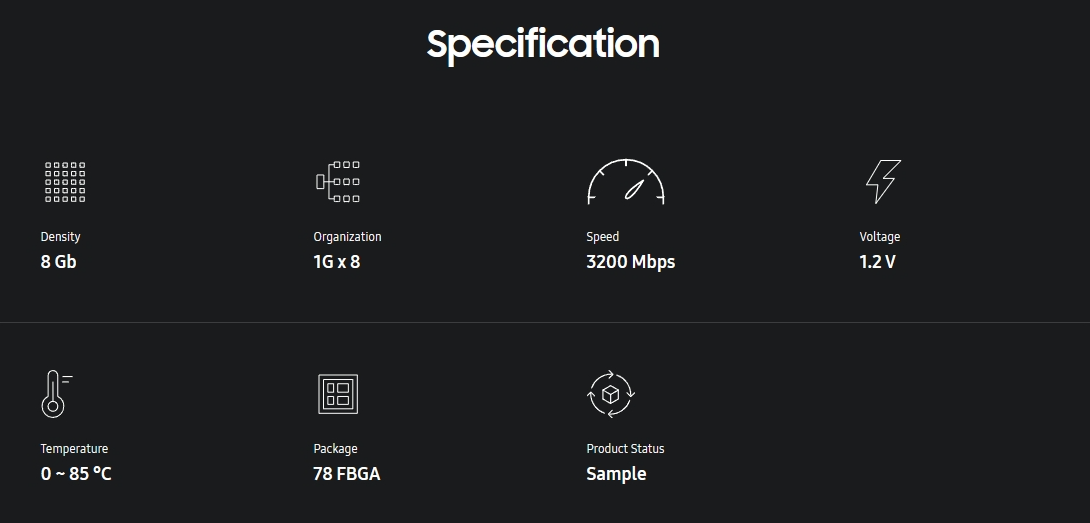Click the Package chip icon
Image resolution: width=1090 pixels, height=523 pixels.
click(338, 394)
